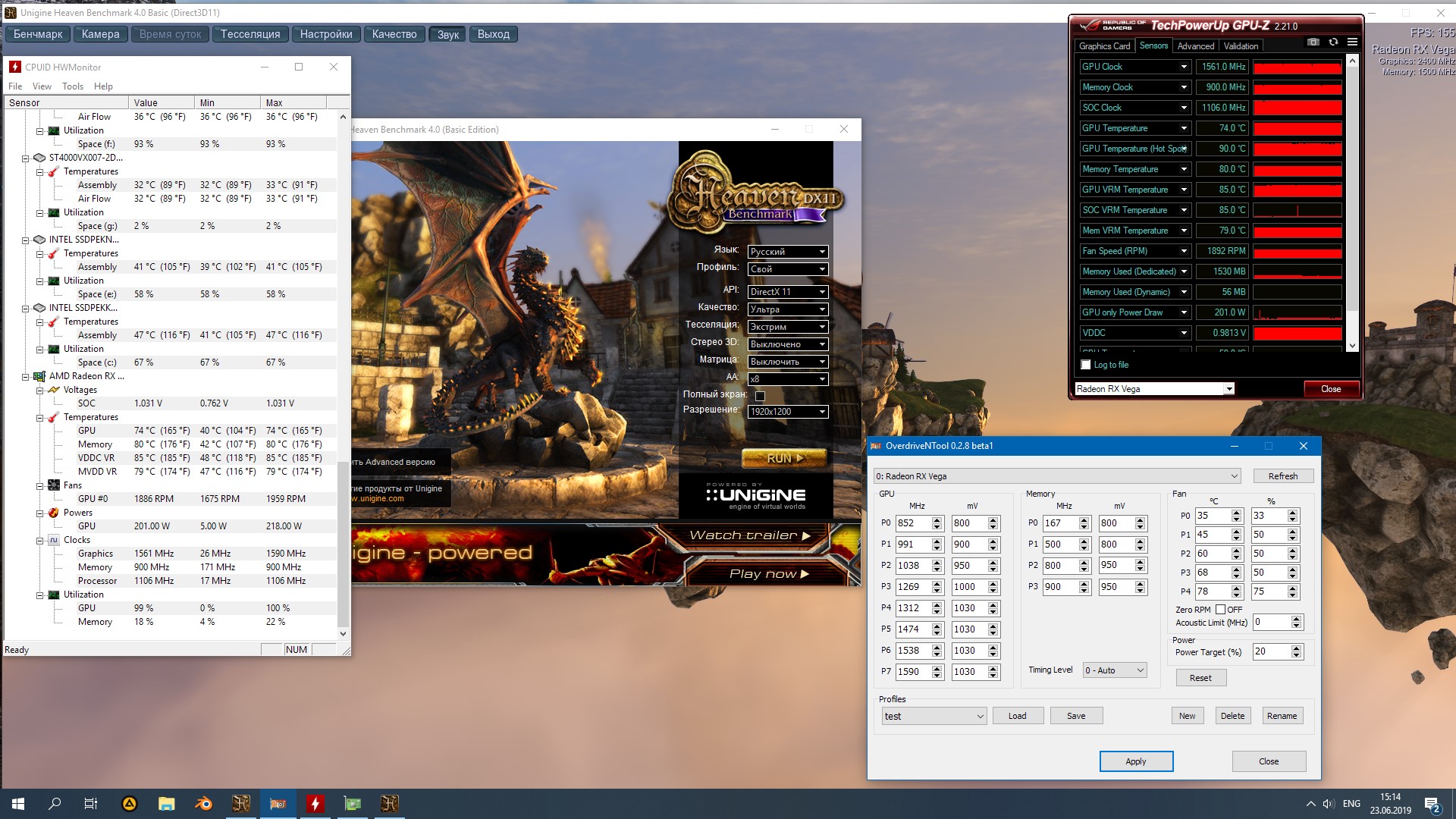Open the Timing Level dropdown
This screenshot has height=819, width=1456.
(x=1114, y=670)
